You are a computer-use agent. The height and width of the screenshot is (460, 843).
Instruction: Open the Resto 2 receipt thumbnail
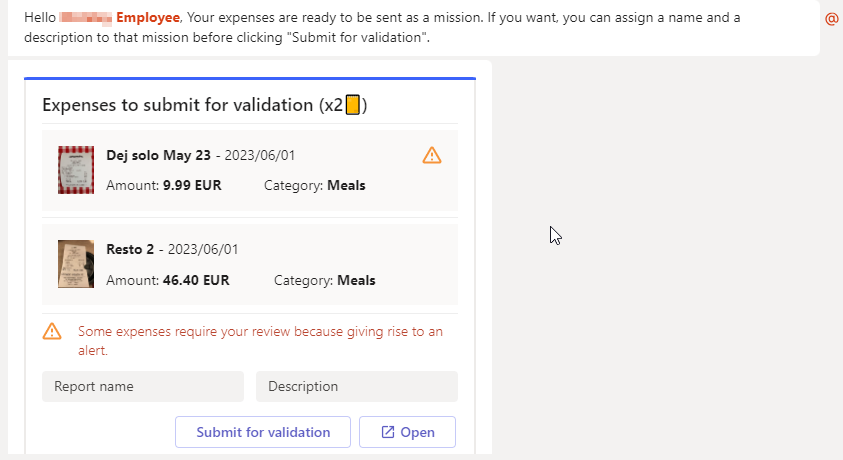pyautogui.click(x=76, y=264)
